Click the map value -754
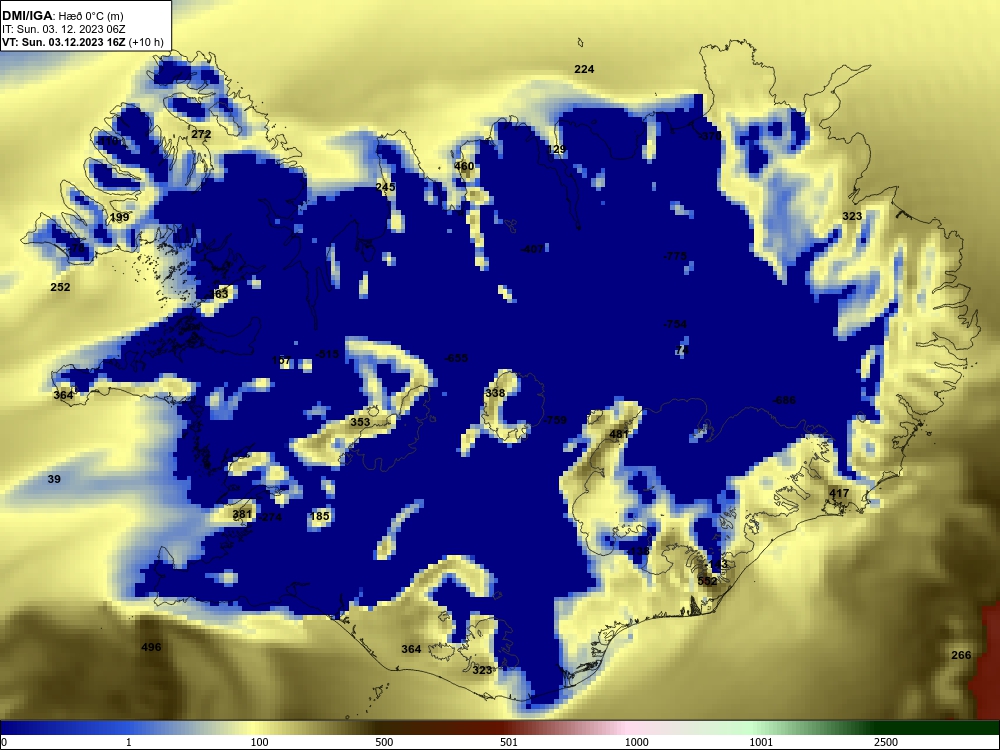The width and height of the screenshot is (1000, 750). (675, 324)
